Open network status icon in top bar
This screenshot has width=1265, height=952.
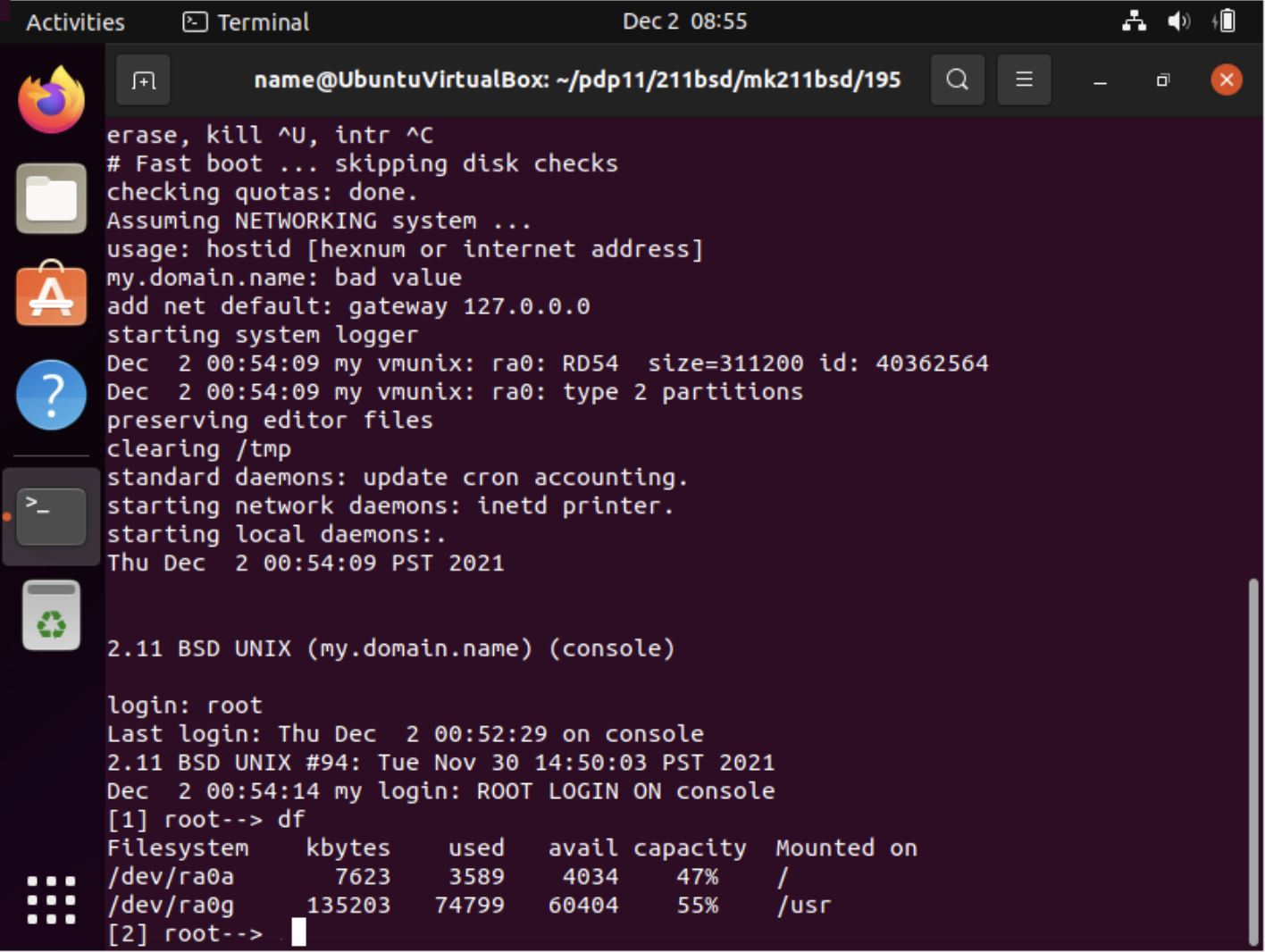coord(1135,21)
